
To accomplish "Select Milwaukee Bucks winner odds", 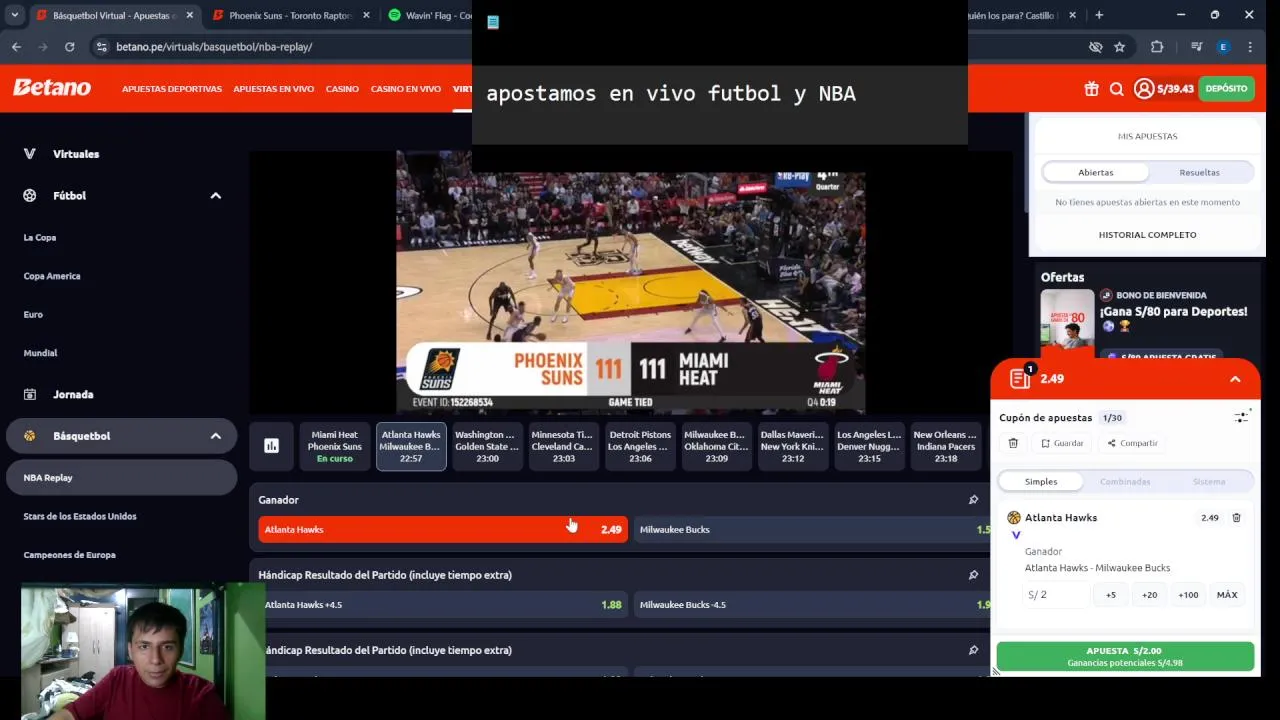I will 812,530.
